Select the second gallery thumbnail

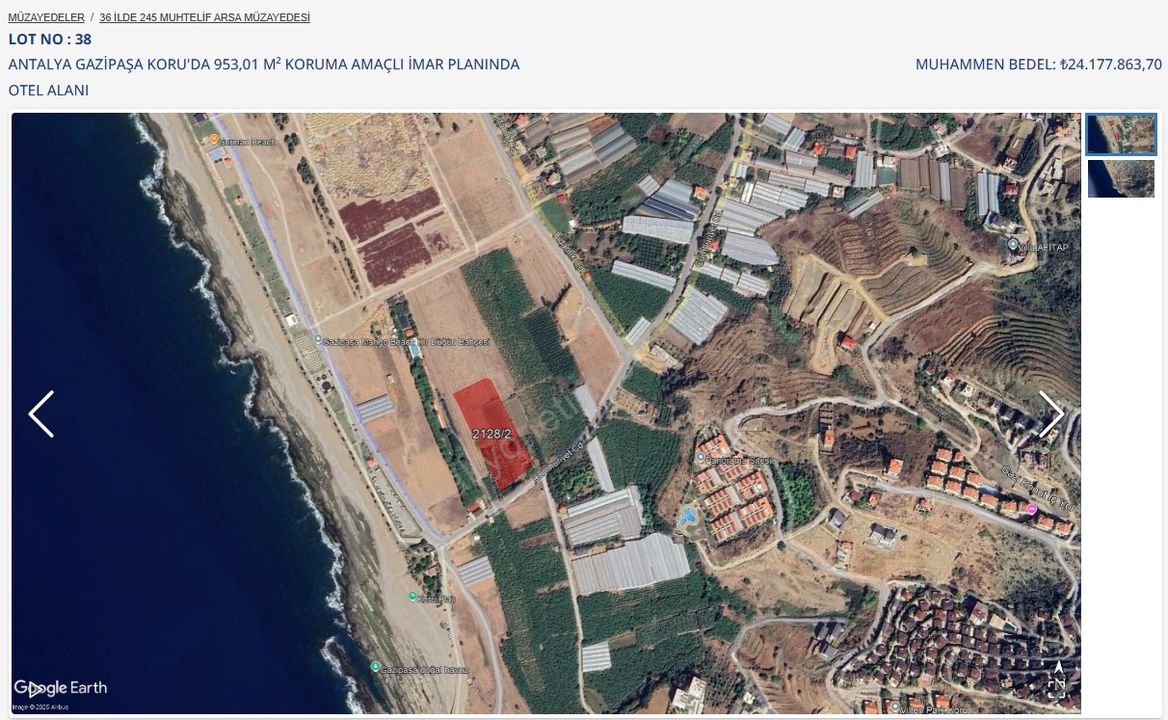pos(1121,179)
